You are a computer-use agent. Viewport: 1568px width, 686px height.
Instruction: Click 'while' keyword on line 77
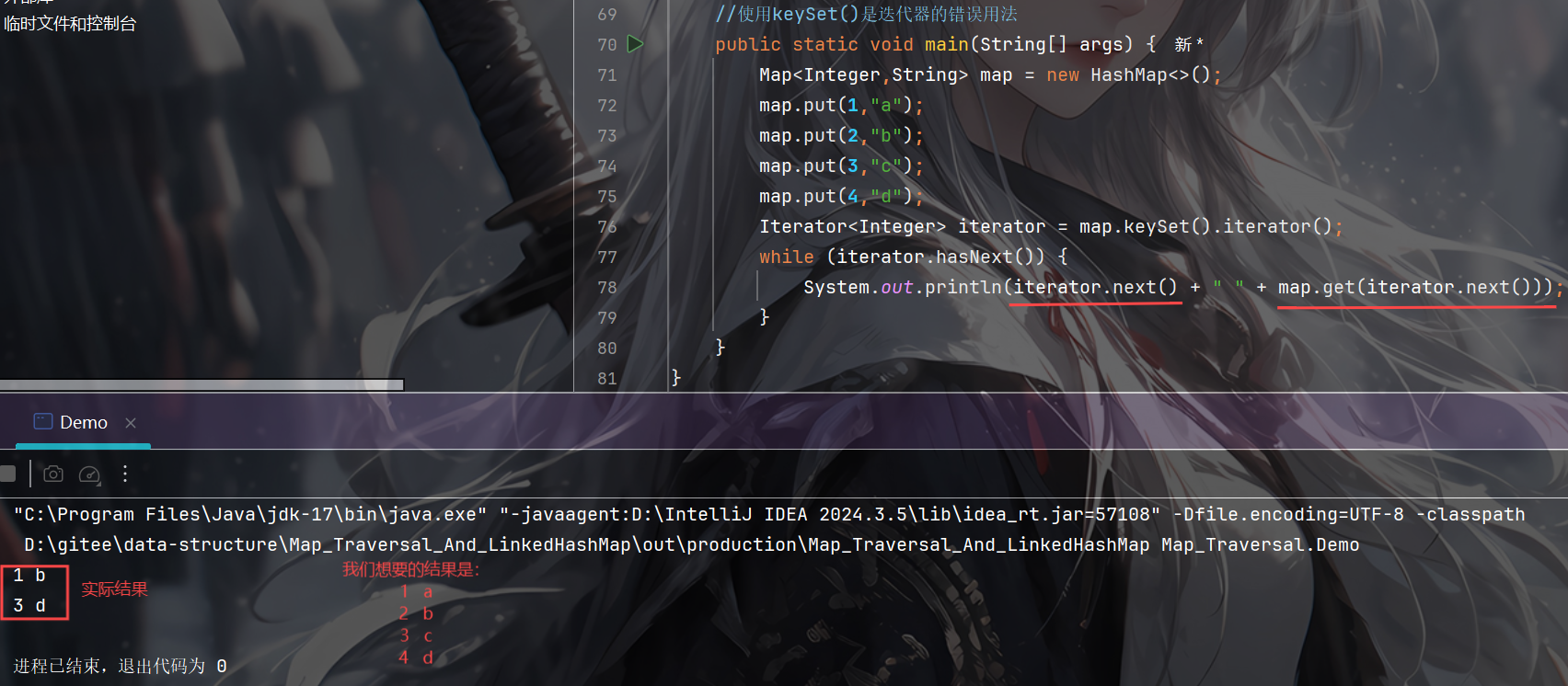pos(786,257)
